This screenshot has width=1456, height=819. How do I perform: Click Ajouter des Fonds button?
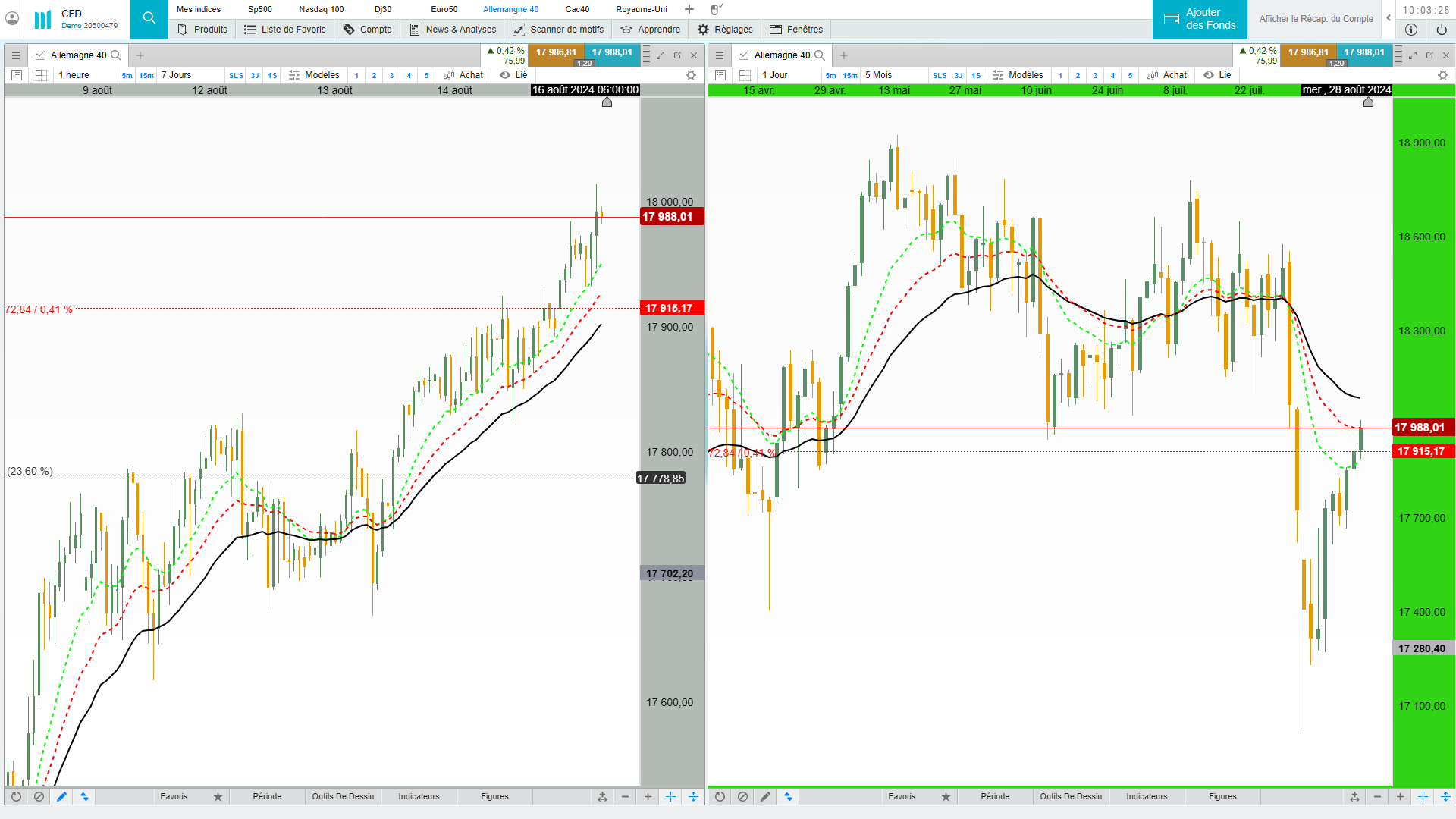pos(1200,19)
